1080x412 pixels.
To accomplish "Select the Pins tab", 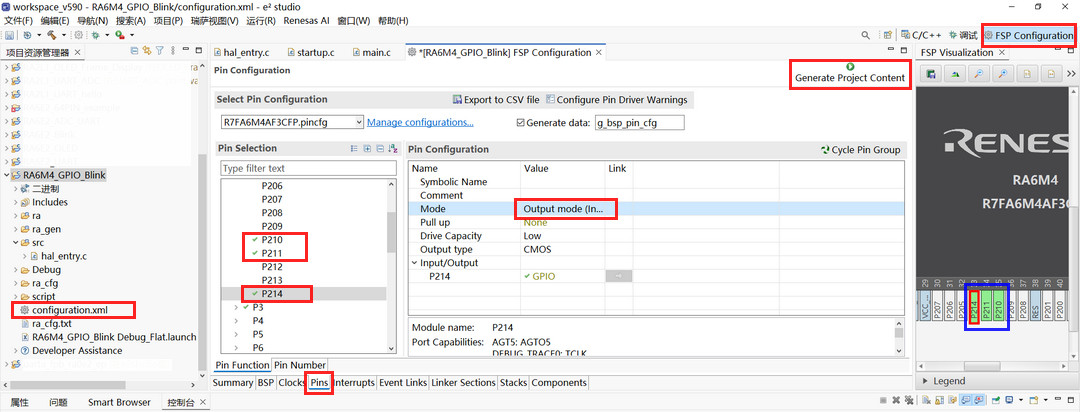I will (319, 382).
